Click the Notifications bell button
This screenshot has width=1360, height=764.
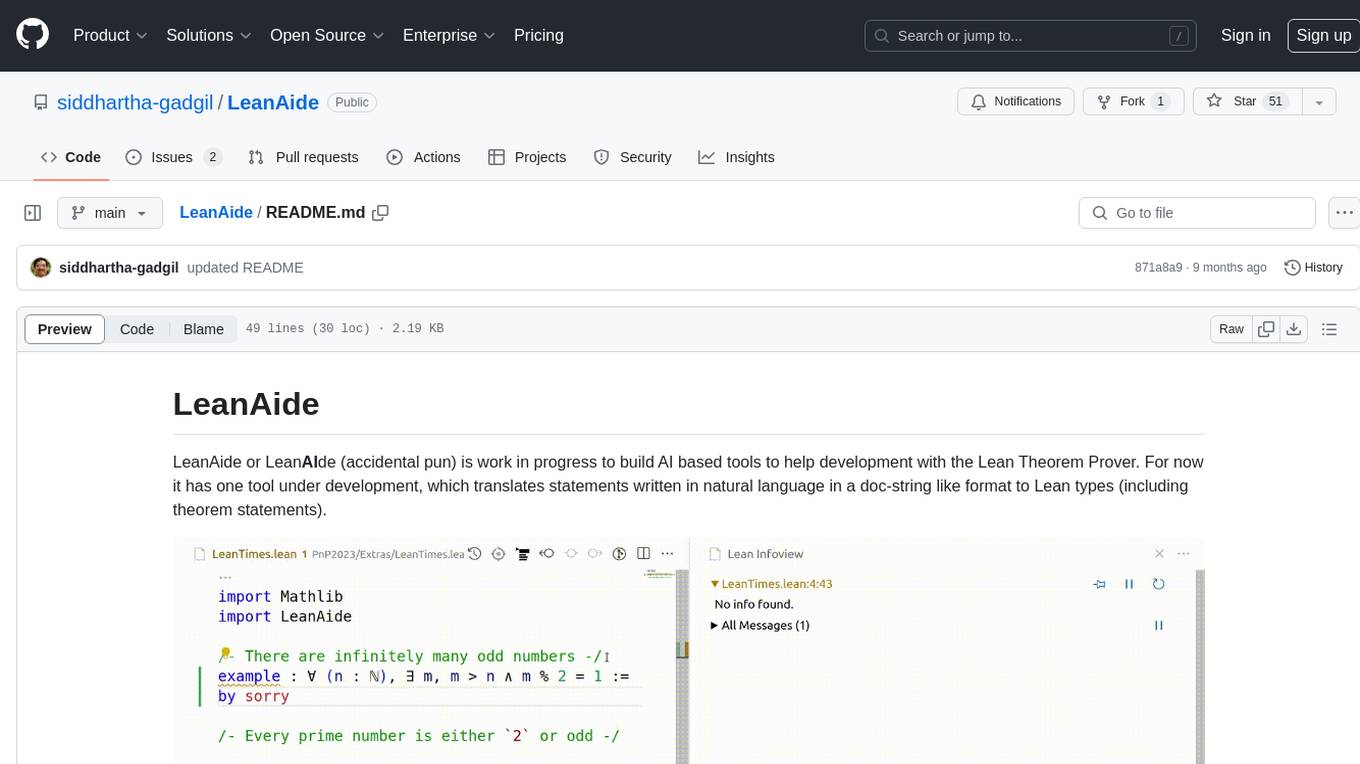(x=1016, y=102)
